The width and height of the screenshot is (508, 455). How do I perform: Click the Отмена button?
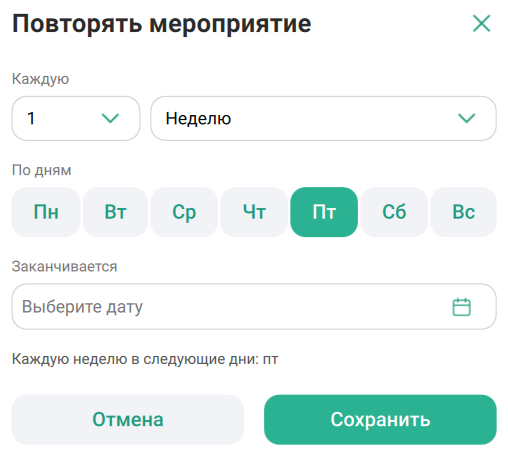coord(128,420)
